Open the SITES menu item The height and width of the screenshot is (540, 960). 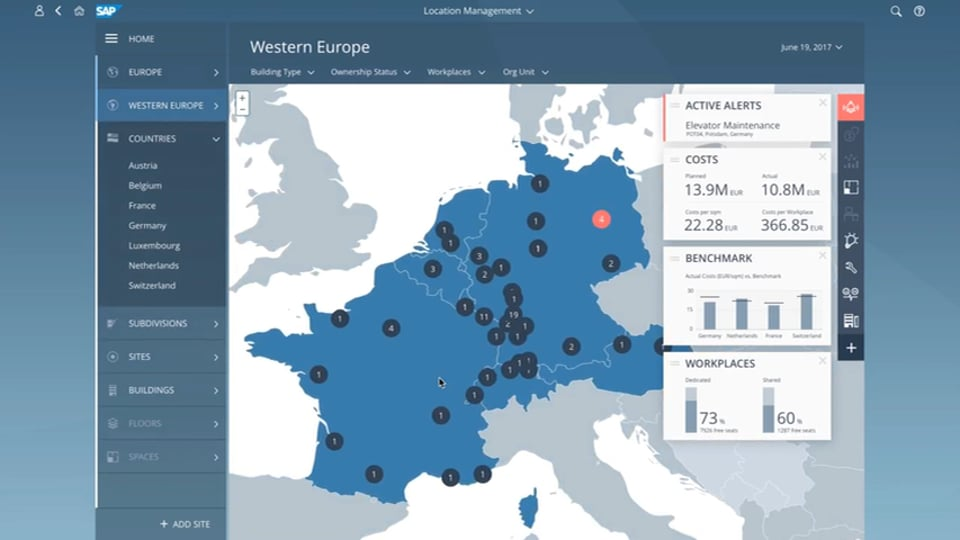tap(162, 357)
